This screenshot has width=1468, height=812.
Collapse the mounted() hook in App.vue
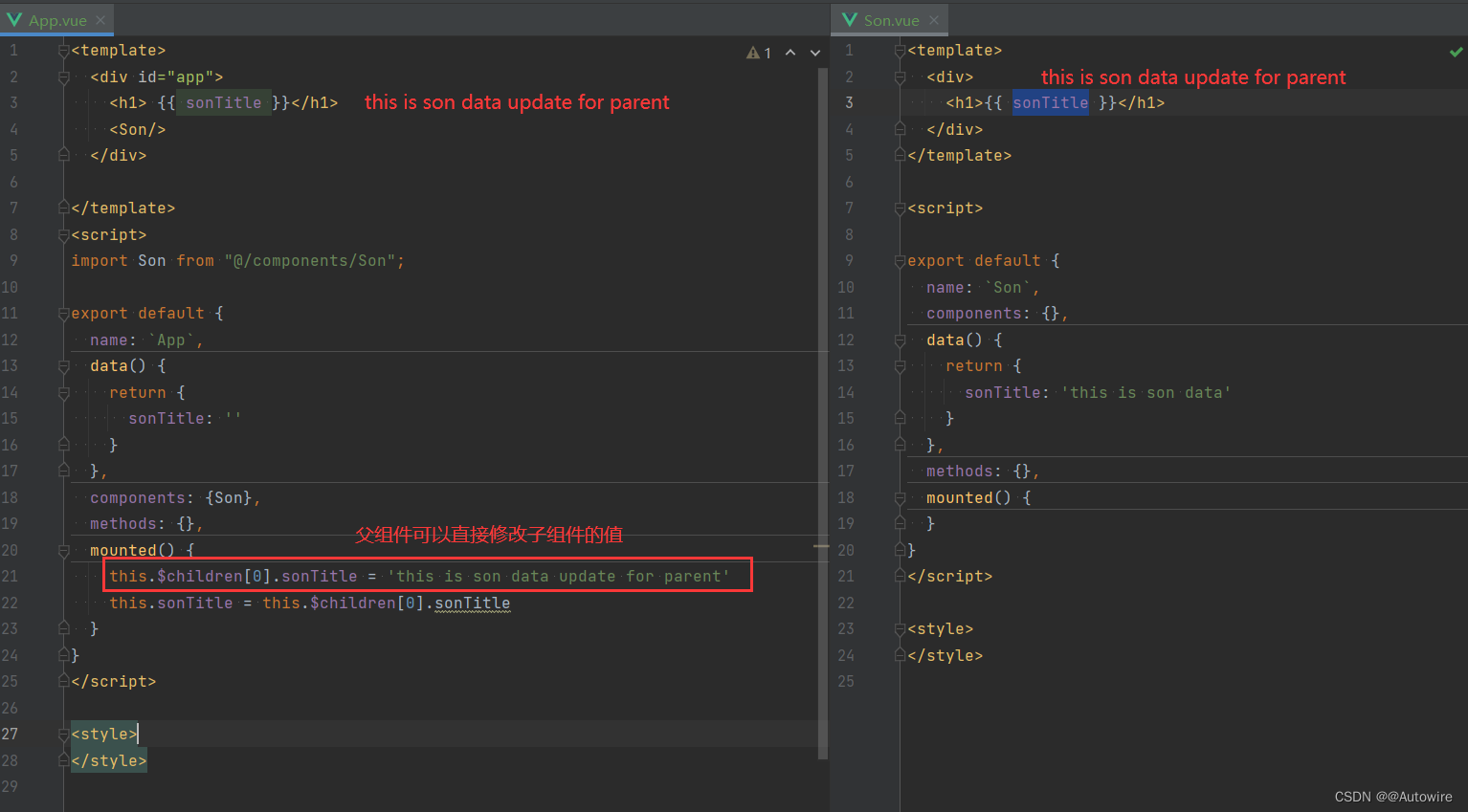click(x=63, y=550)
